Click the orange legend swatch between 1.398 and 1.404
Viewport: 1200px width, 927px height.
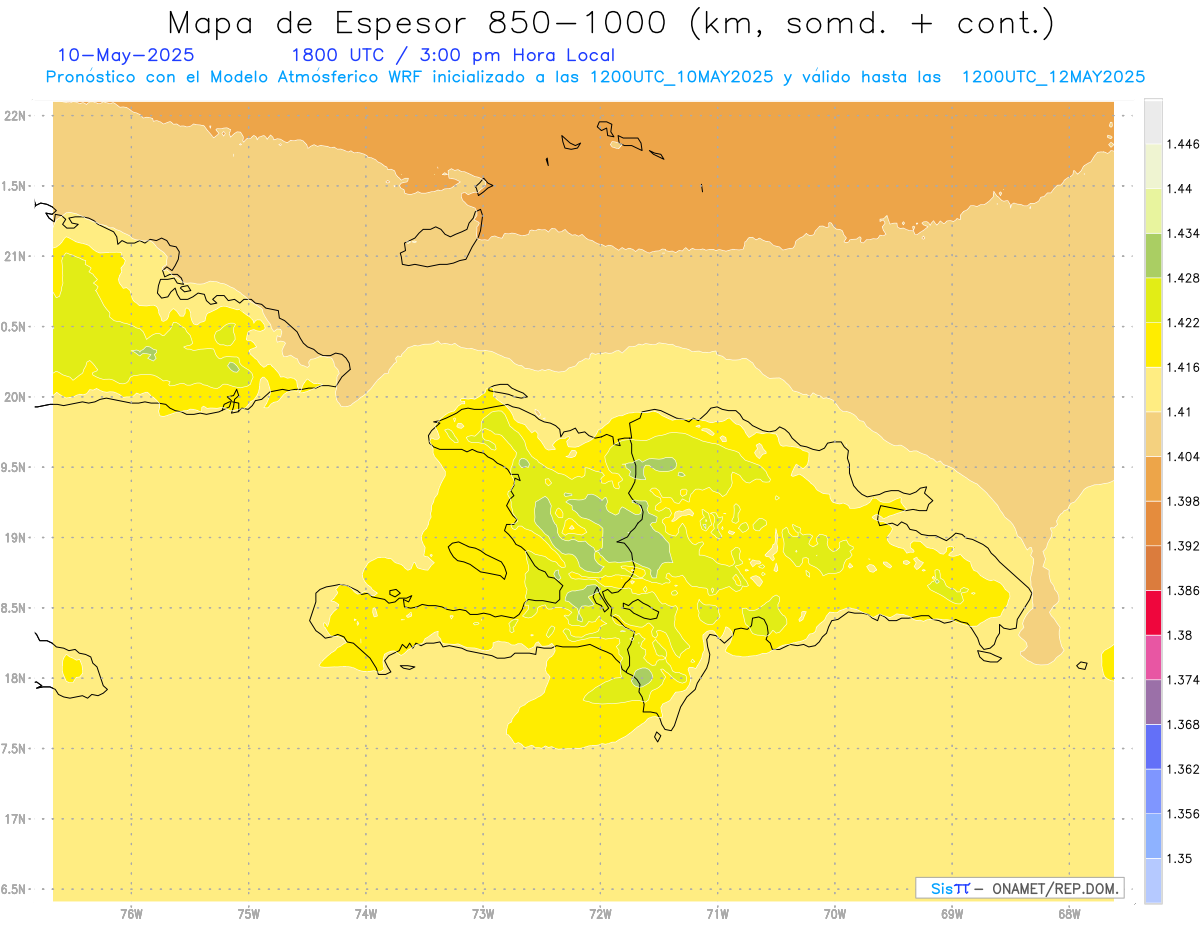pyautogui.click(x=1153, y=478)
